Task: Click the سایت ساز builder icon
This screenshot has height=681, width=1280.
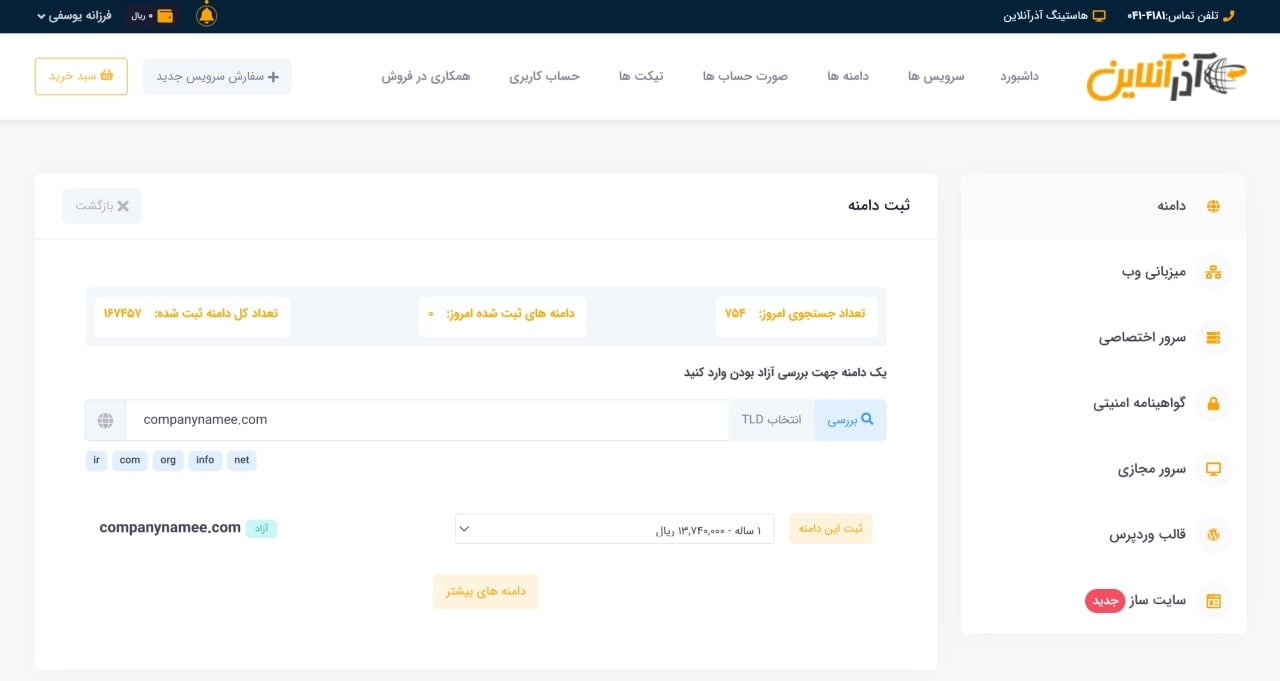Action: tap(1213, 600)
